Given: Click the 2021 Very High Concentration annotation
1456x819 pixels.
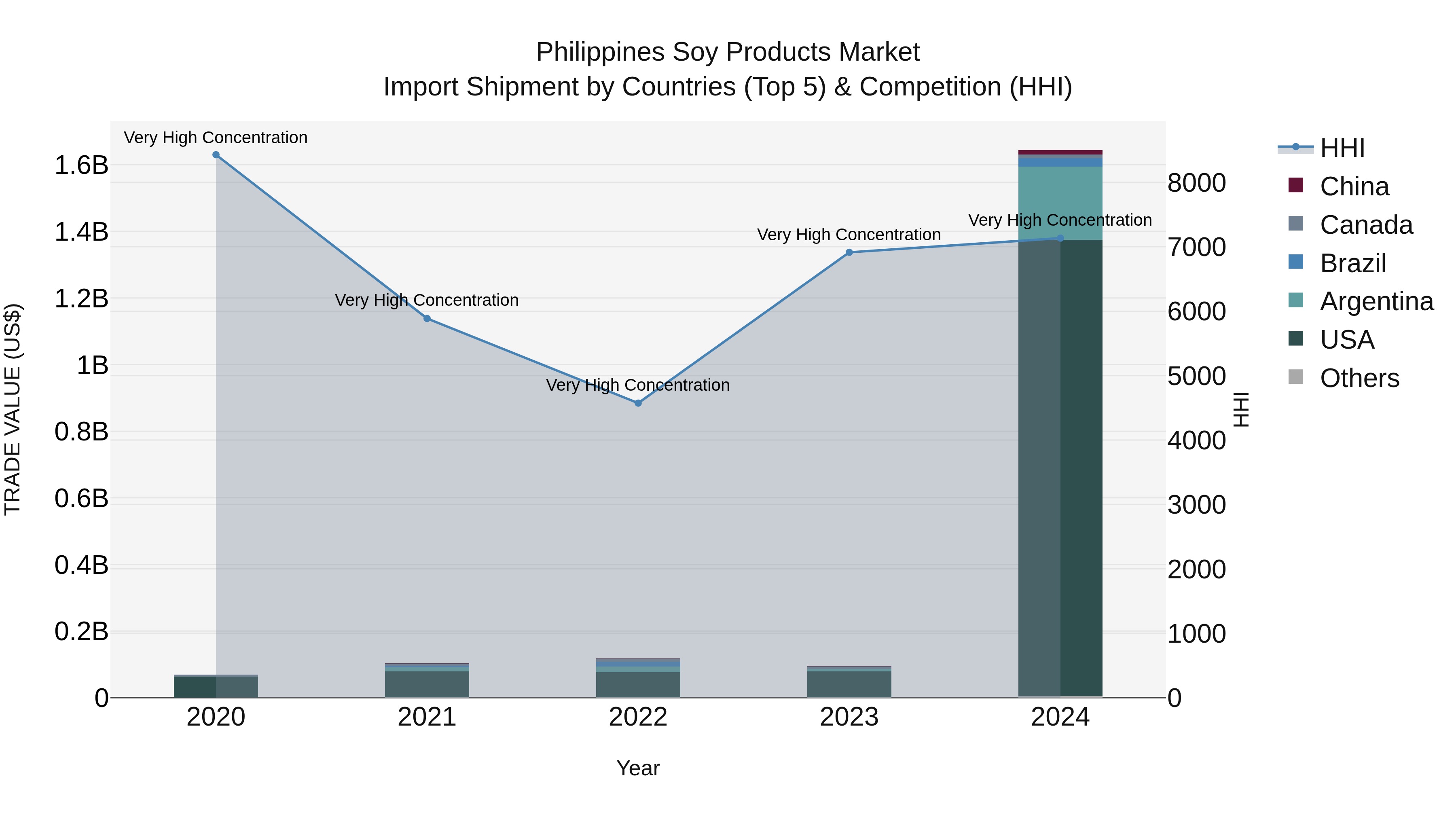Looking at the screenshot, I should click(427, 300).
